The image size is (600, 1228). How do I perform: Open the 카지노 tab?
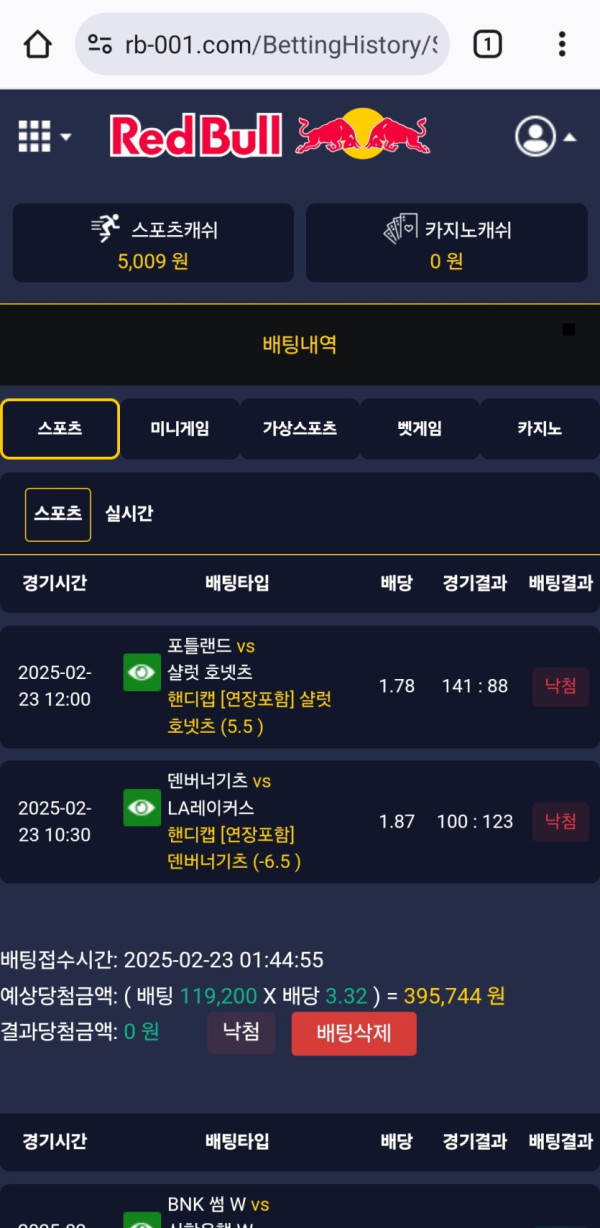click(540, 429)
